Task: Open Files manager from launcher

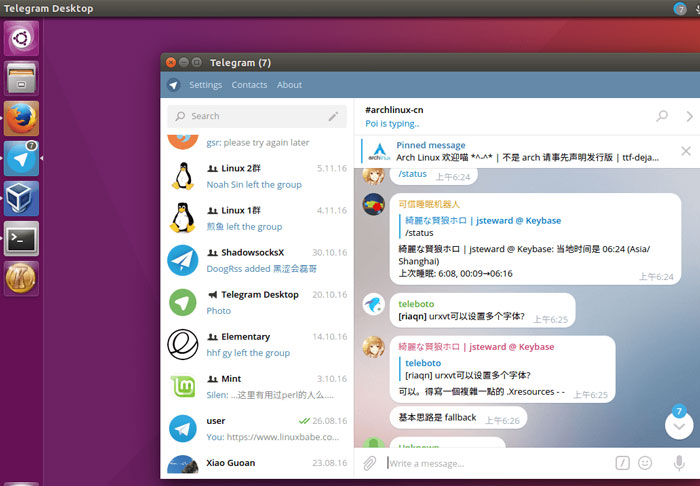Action: [x=21, y=79]
